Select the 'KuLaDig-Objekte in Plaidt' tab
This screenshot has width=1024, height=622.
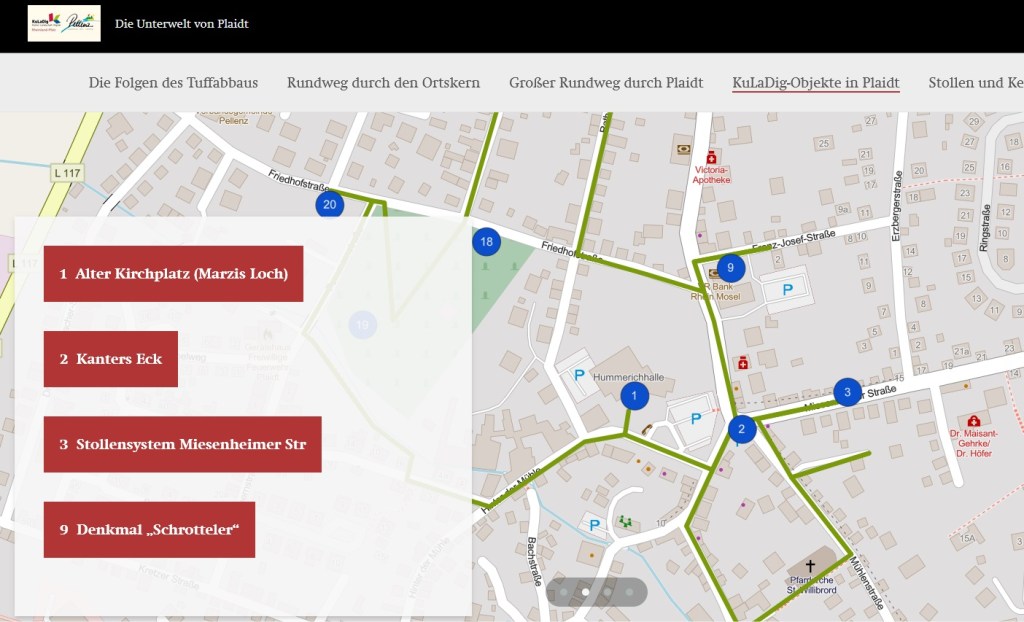tap(815, 83)
